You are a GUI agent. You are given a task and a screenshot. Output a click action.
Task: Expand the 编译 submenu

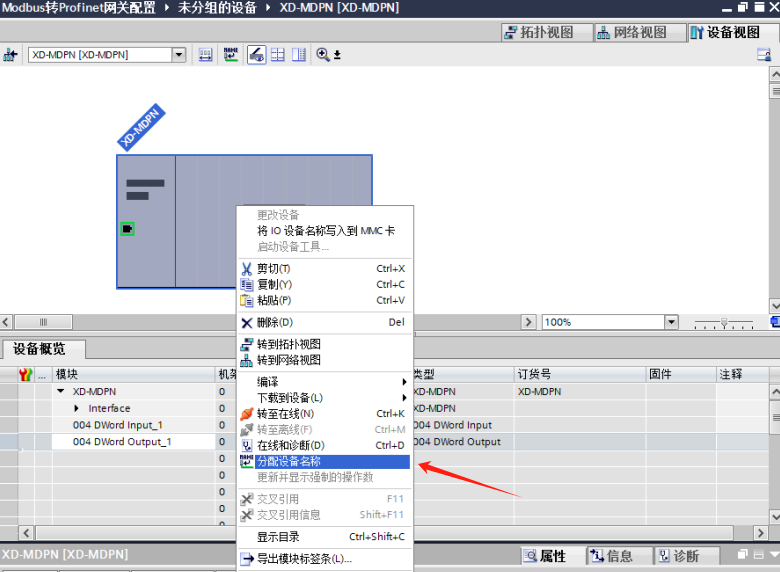pyautogui.click(x=325, y=382)
